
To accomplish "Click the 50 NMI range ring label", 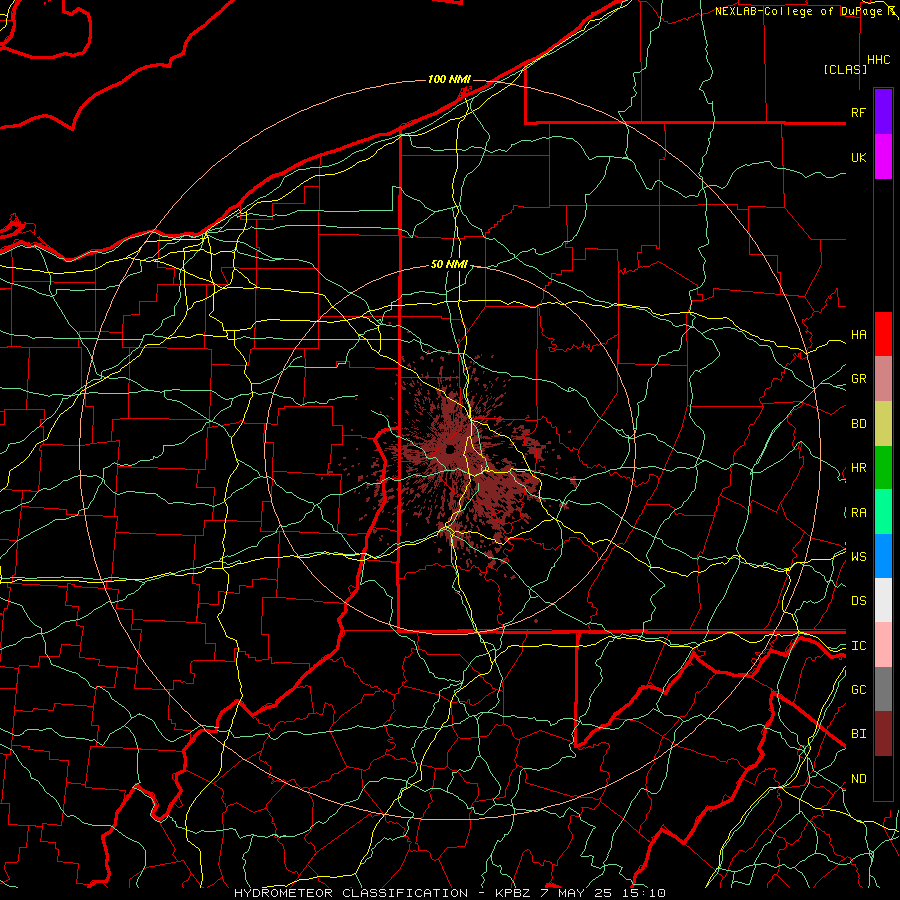I will tap(449, 264).
